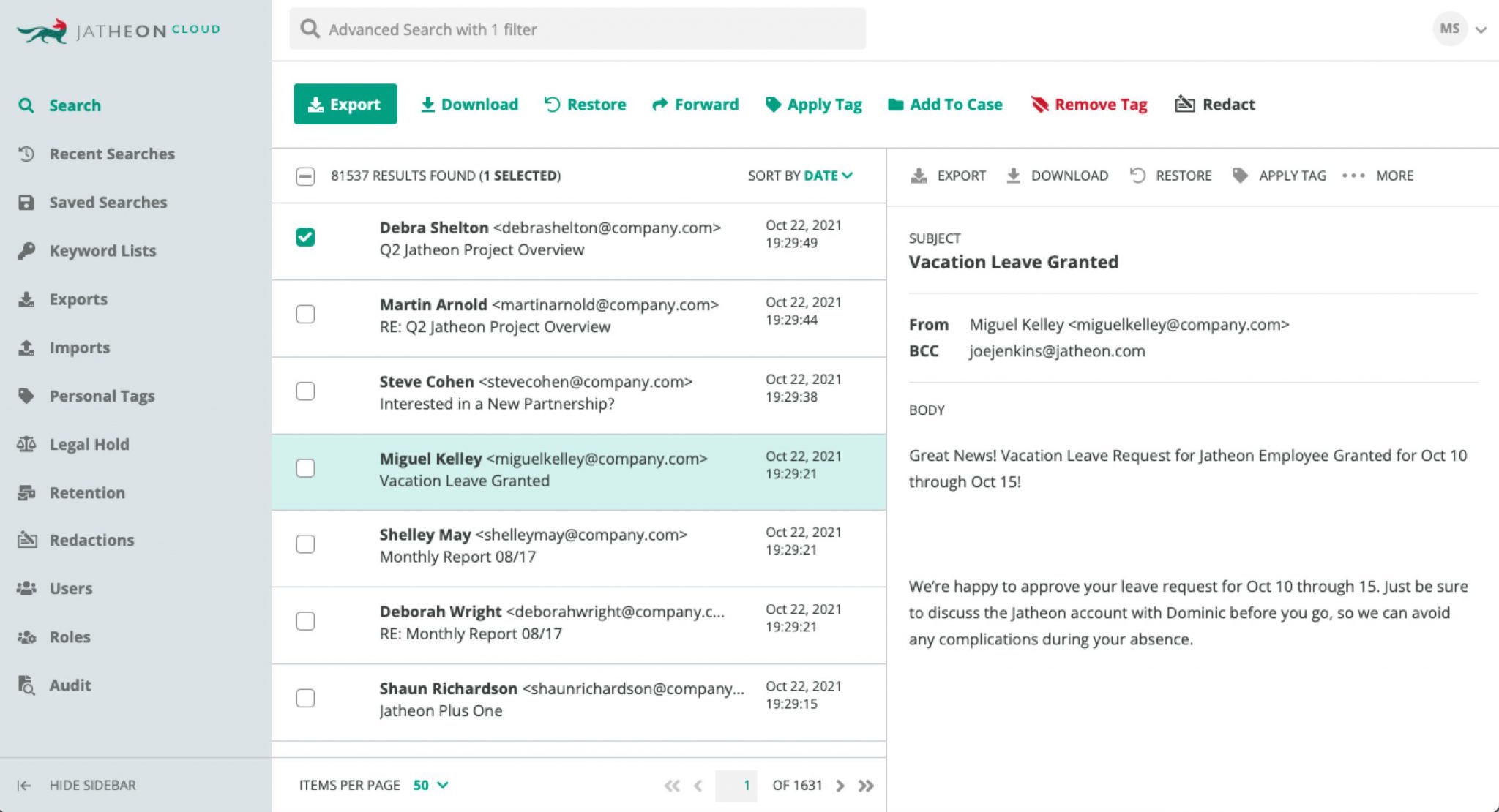The image size is (1499, 812).
Task: Go to the previous results page
Action: coord(698,786)
